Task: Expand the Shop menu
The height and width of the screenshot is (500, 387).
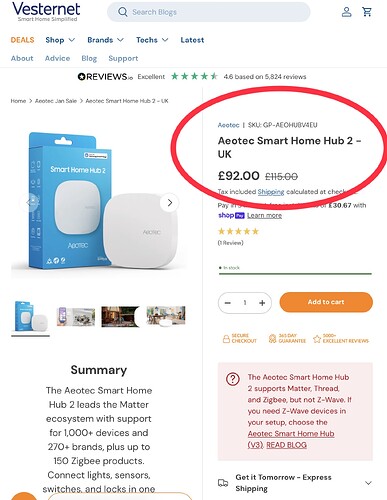Action: (x=60, y=40)
